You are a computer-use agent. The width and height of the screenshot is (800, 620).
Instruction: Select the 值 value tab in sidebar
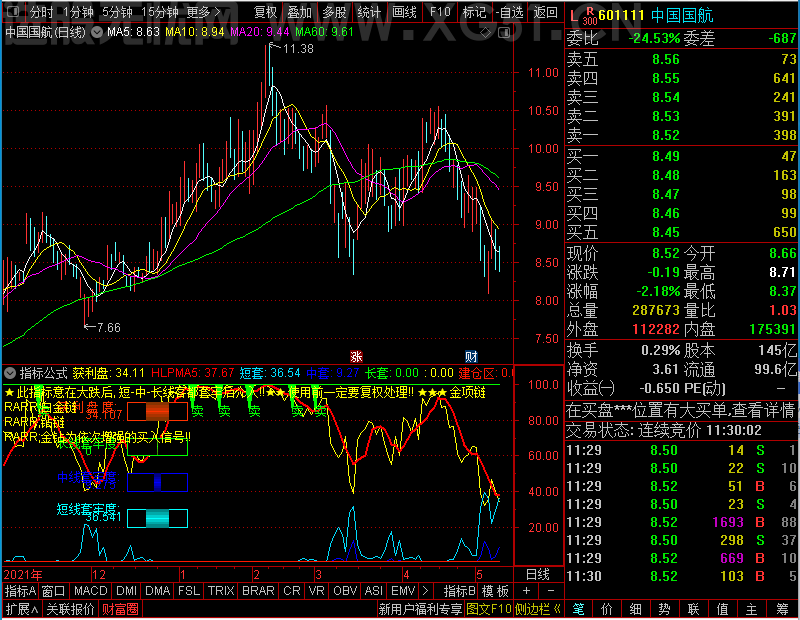tap(722, 609)
